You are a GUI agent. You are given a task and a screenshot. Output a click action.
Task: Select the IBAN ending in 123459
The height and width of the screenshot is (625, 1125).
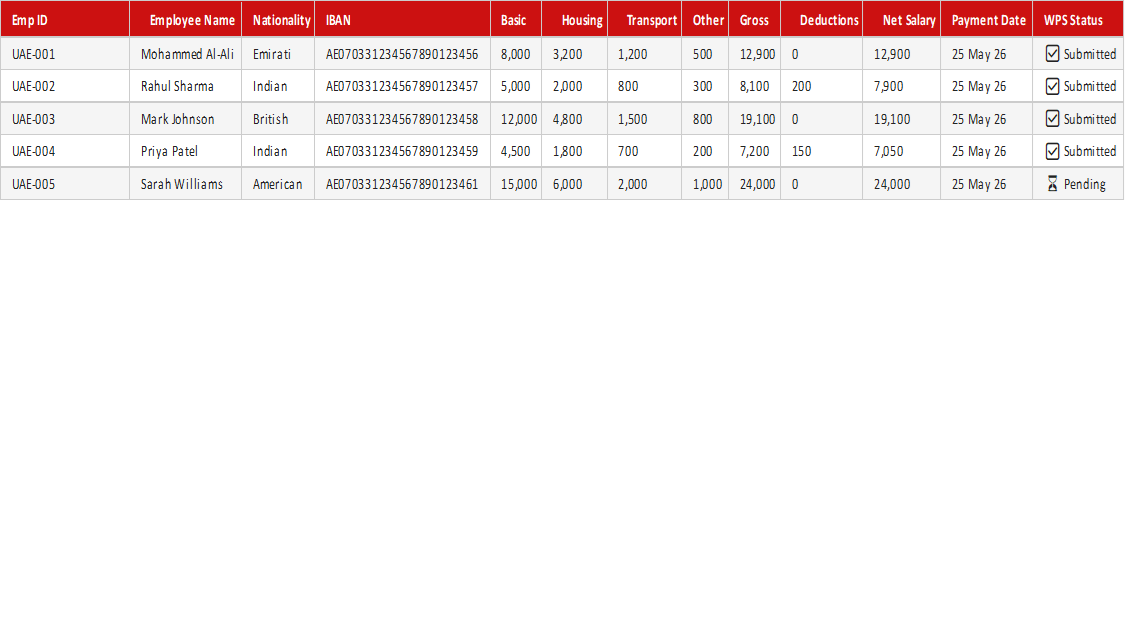403,151
